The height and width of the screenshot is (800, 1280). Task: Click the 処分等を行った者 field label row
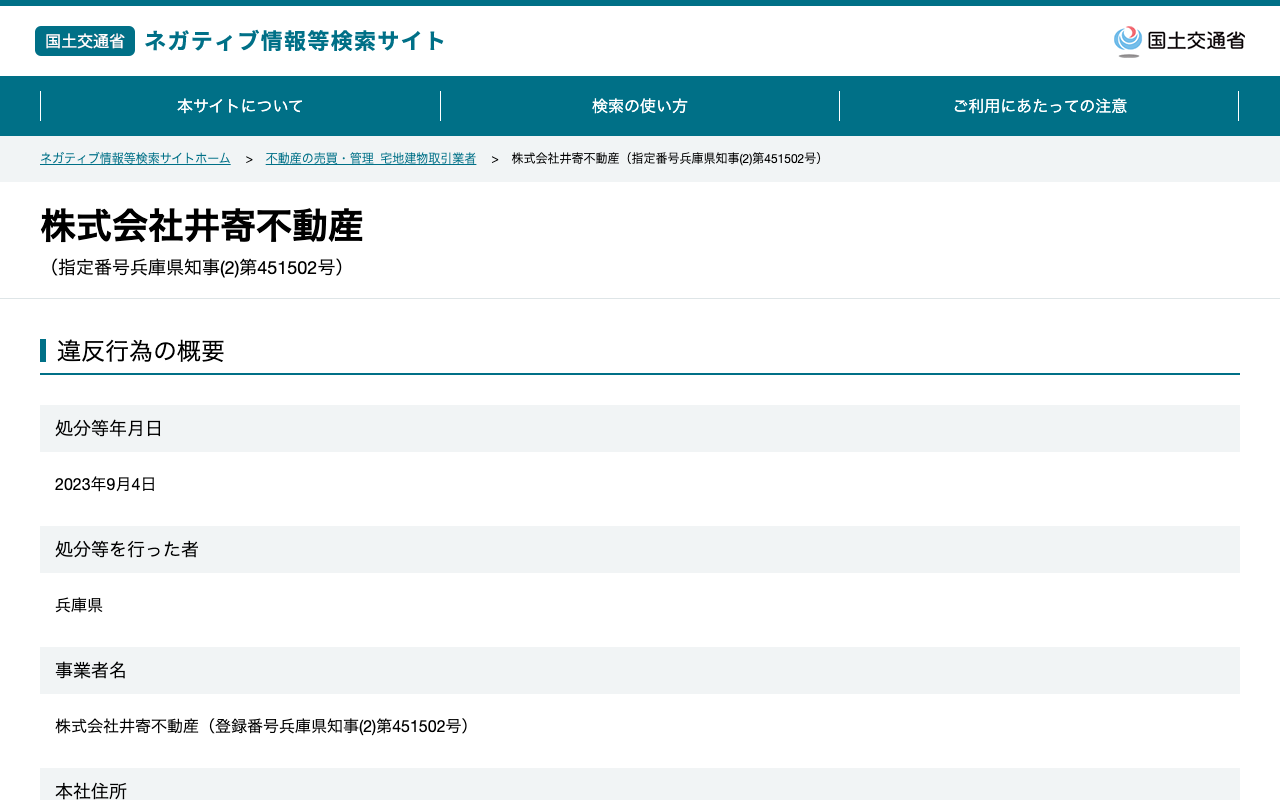pos(640,549)
